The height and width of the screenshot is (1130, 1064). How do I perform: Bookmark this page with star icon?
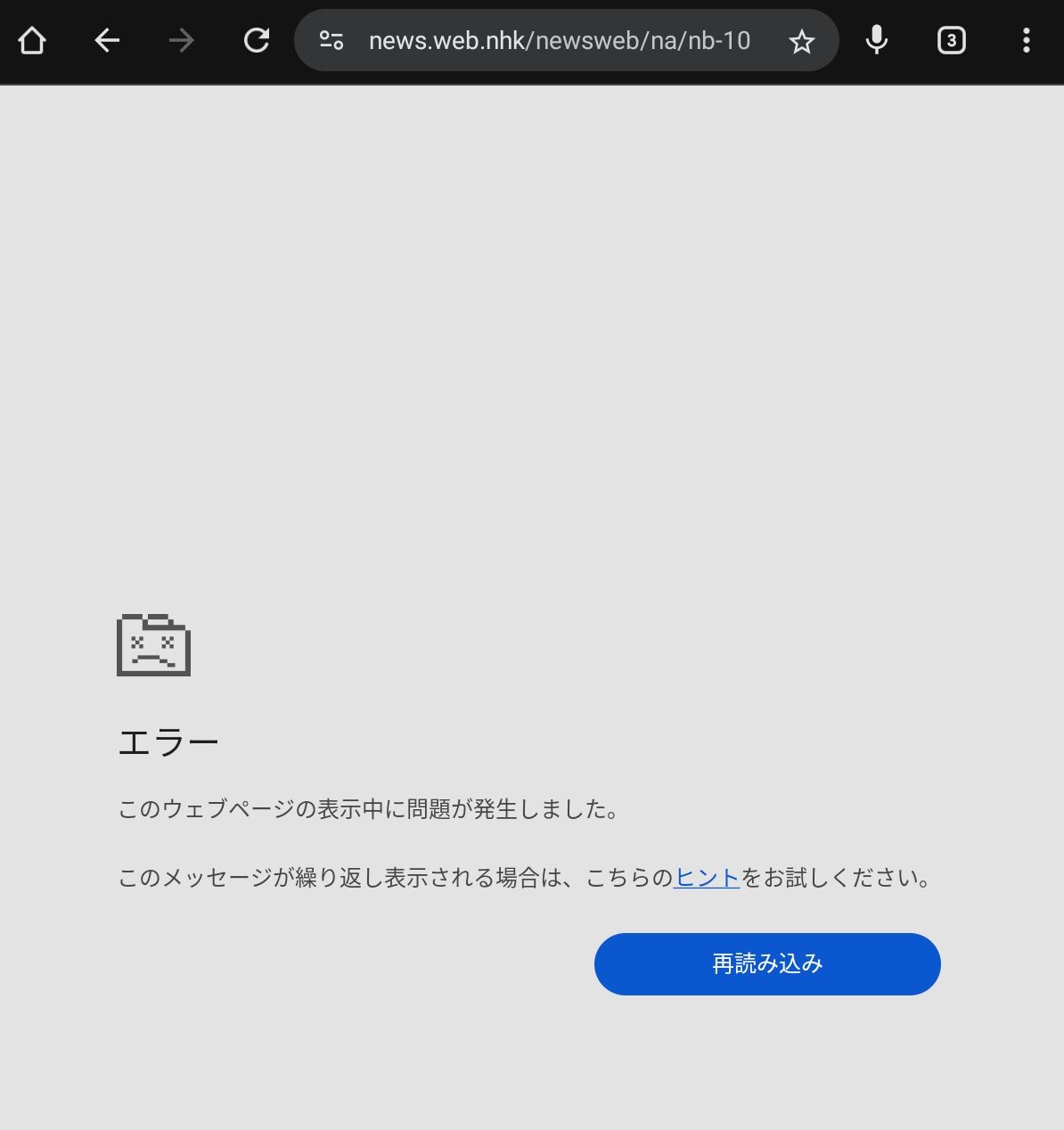pyautogui.click(x=802, y=41)
